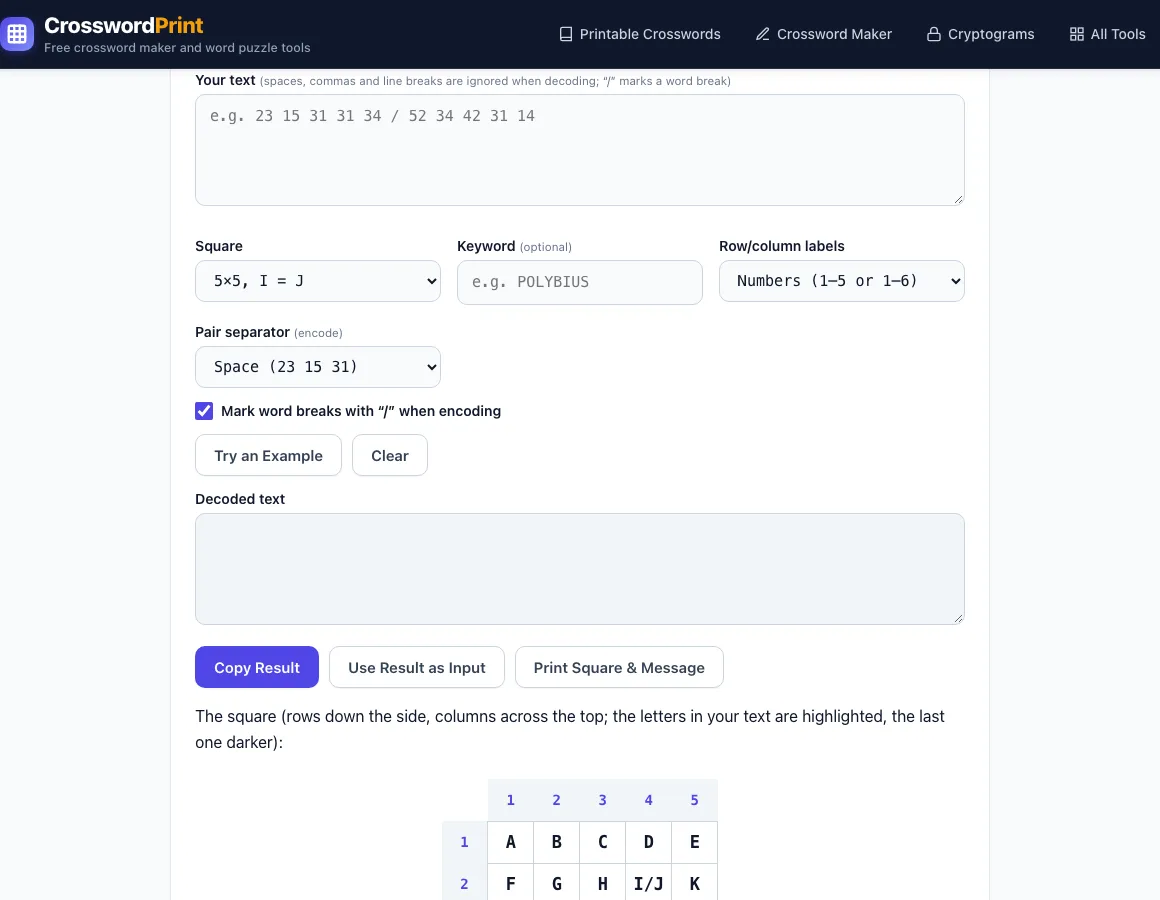Click column header 4 of the square
This screenshot has height=900, width=1160.
point(648,800)
